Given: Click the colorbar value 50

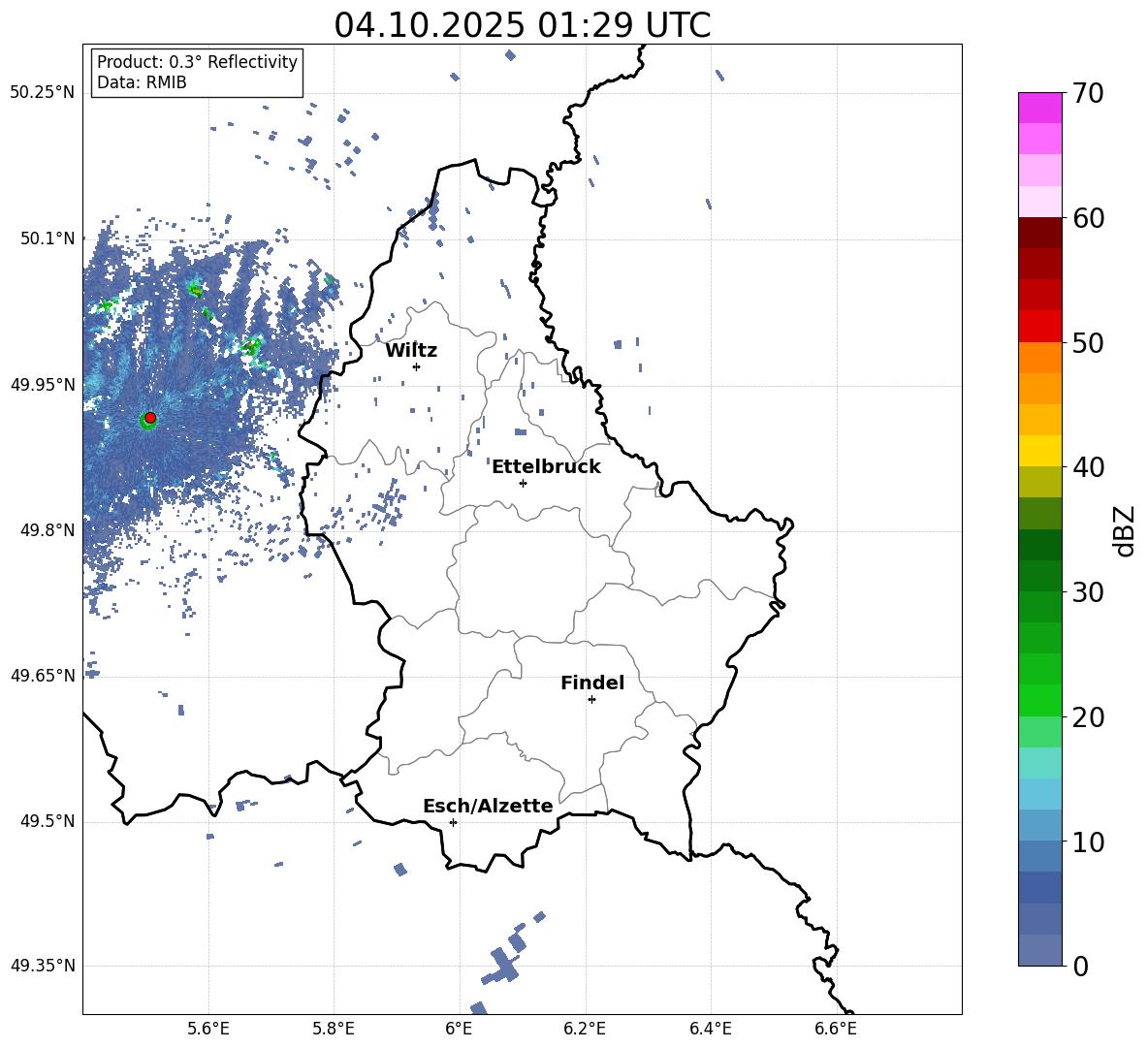Looking at the screenshot, I should pos(1088,343).
